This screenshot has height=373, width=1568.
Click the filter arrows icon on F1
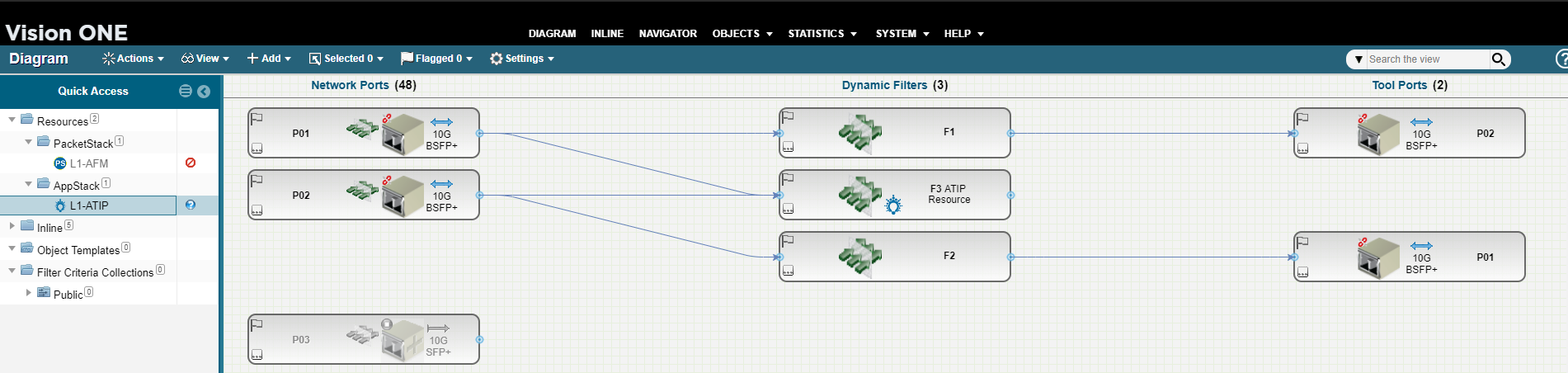(x=860, y=133)
